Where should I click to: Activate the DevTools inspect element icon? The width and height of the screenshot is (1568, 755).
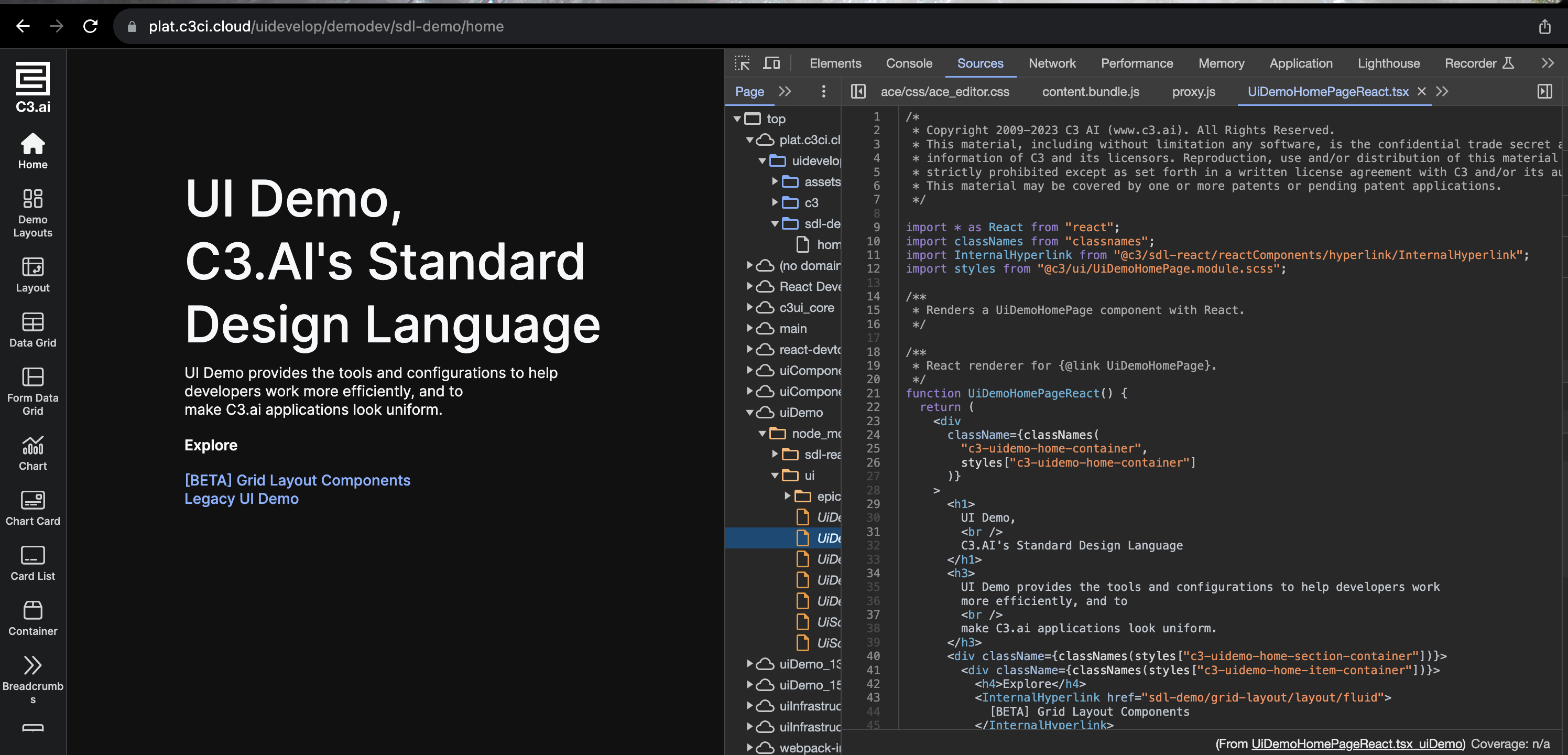pos(742,63)
